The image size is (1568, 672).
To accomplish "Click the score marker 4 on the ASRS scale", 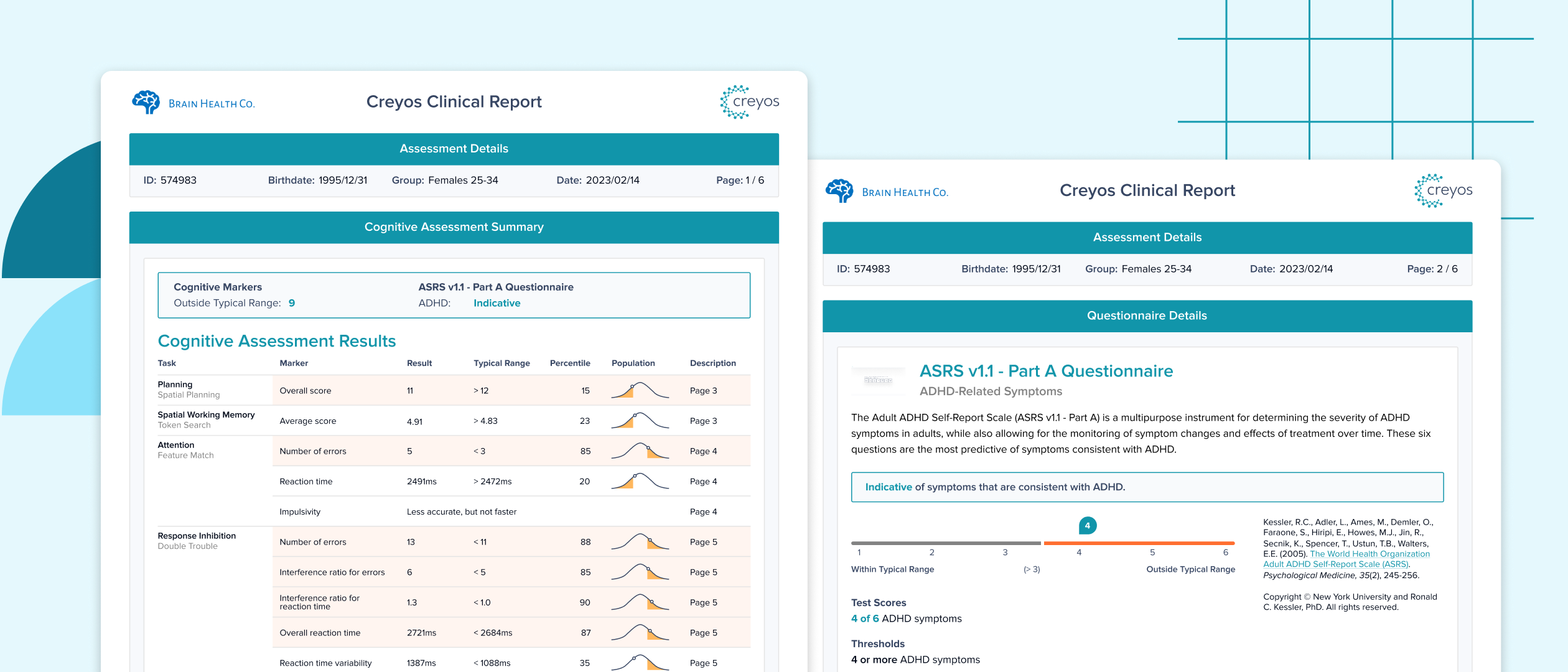I will [x=1087, y=526].
